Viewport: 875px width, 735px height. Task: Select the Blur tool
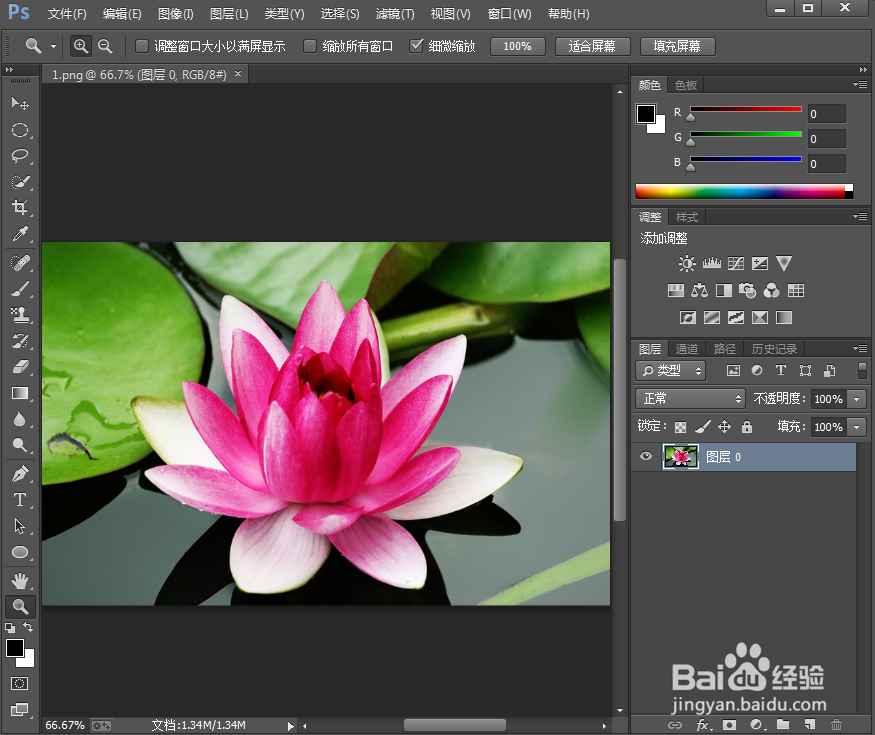(x=20, y=419)
